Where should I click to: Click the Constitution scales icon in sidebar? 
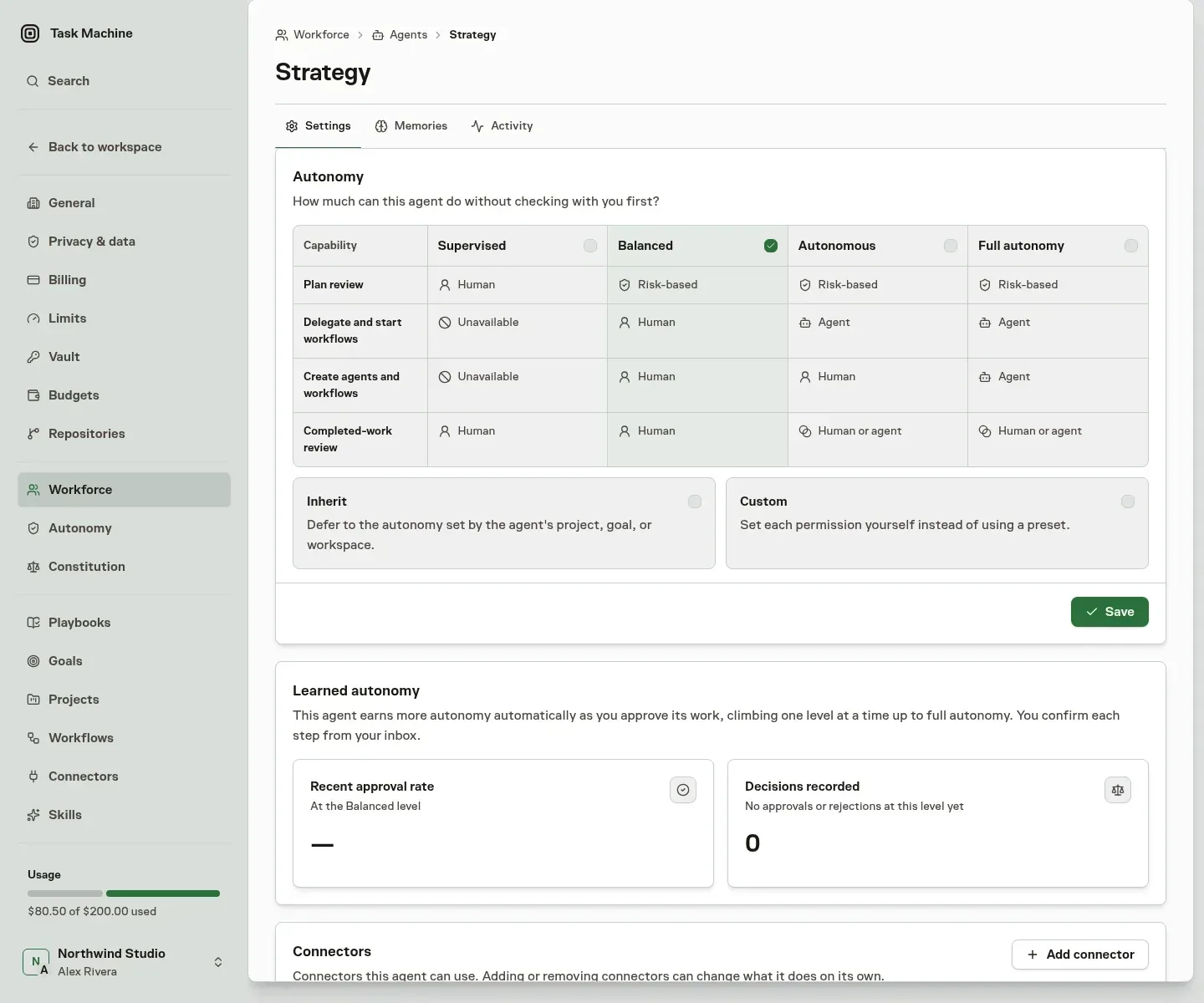tap(33, 567)
